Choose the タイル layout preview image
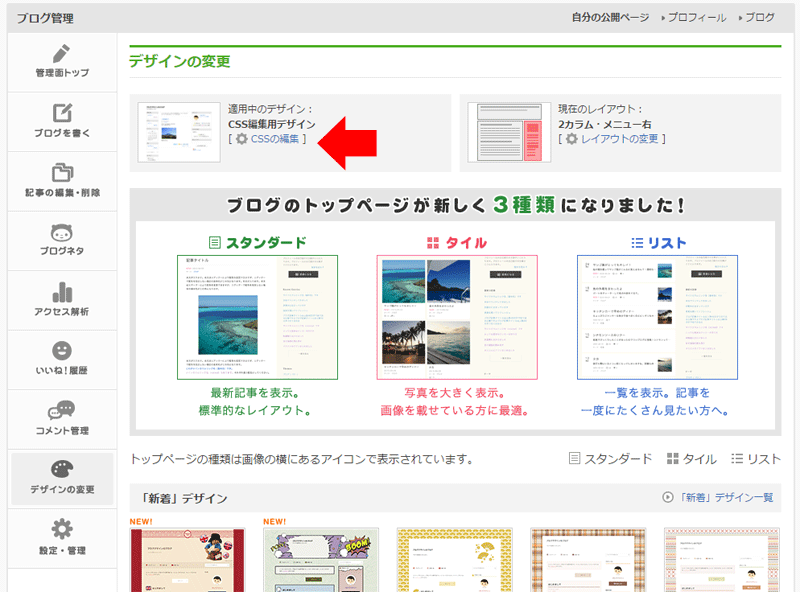The height and width of the screenshot is (592, 800). (457, 316)
